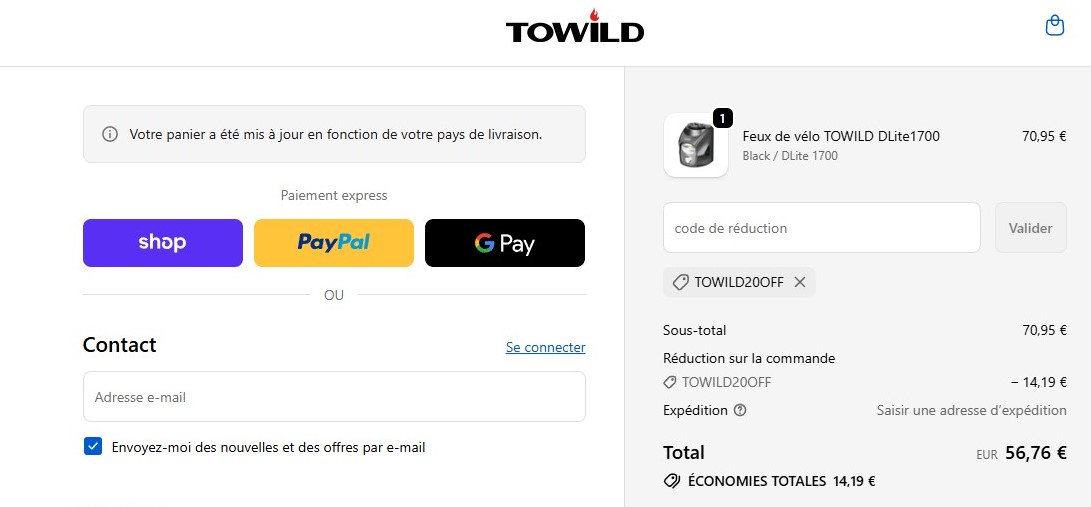
Task: Click the DLite1700 bike light thumbnail
Action: (x=695, y=146)
